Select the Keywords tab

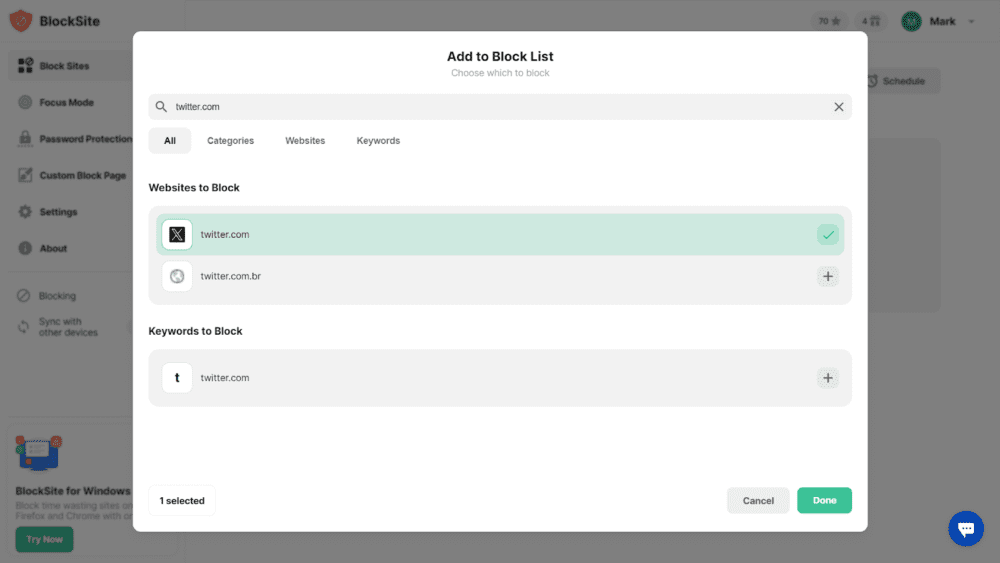[378, 141]
